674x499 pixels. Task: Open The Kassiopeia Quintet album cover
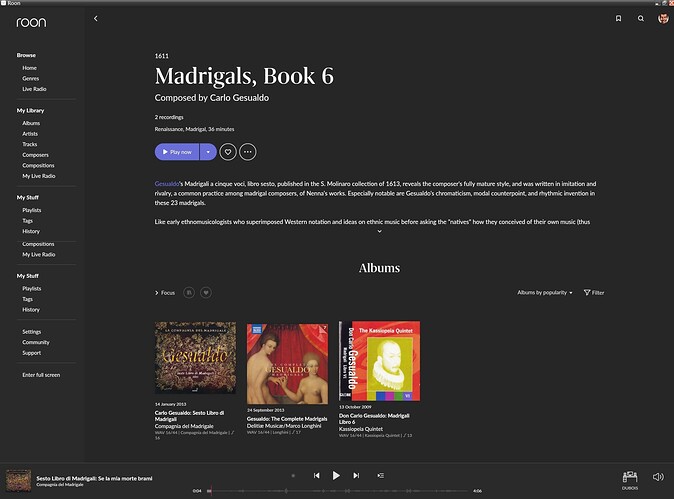click(379, 361)
